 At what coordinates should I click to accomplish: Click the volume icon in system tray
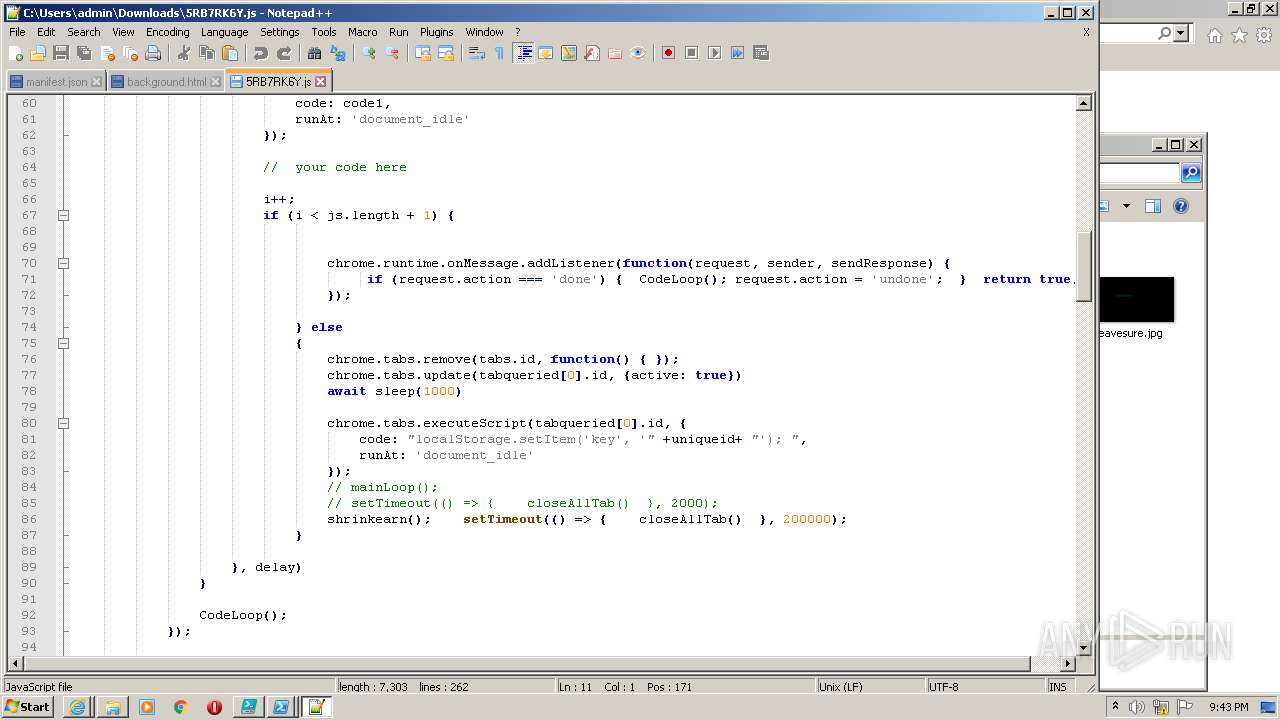click(x=1136, y=707)
